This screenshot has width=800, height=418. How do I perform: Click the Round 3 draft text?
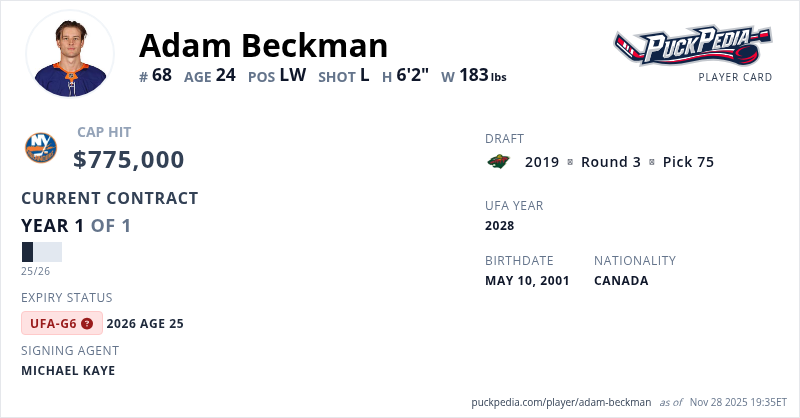pos(610,162)
